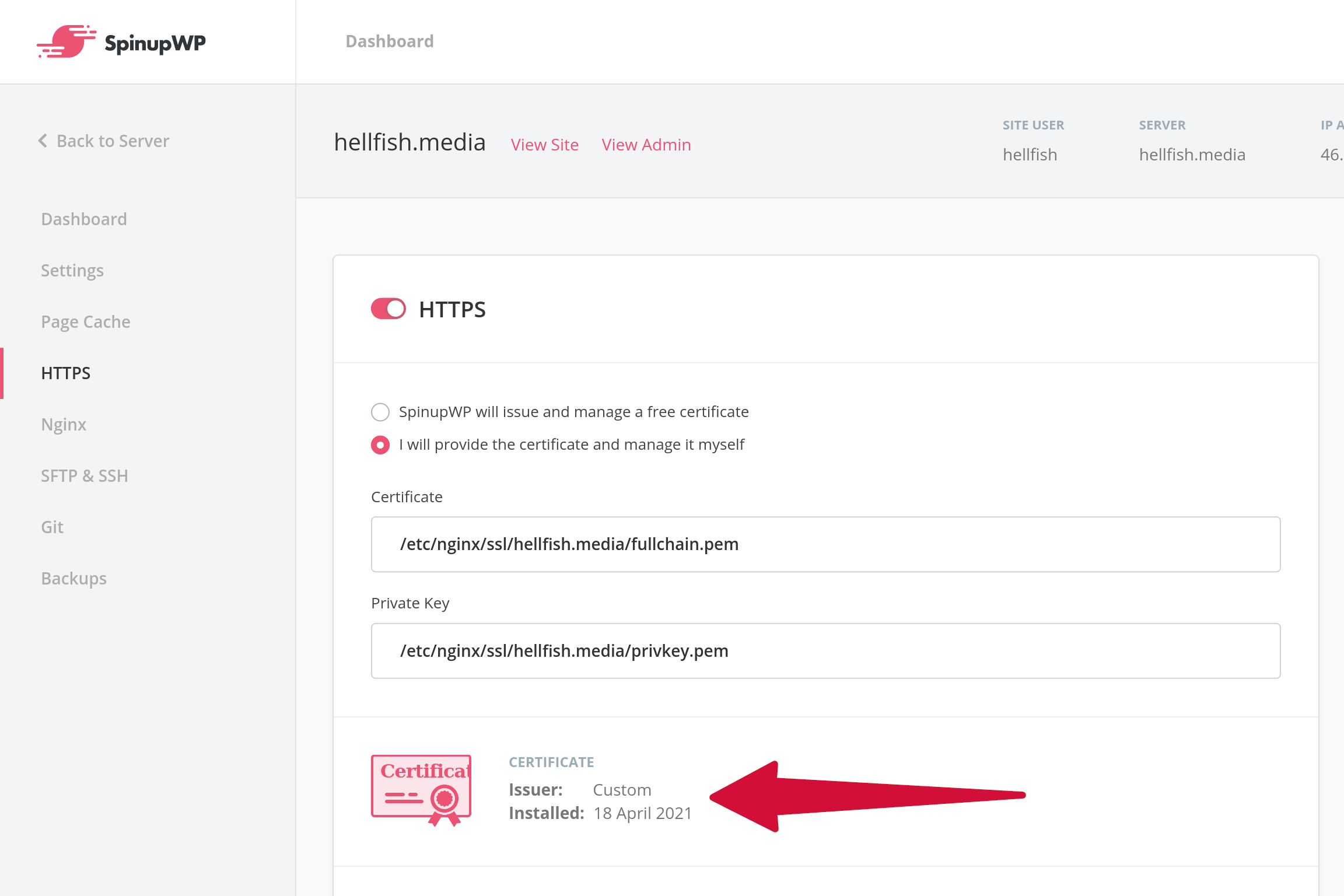Open the Nginx sidebar section
This screenshot has height=896, width=1344.
[x=64, y=424]
